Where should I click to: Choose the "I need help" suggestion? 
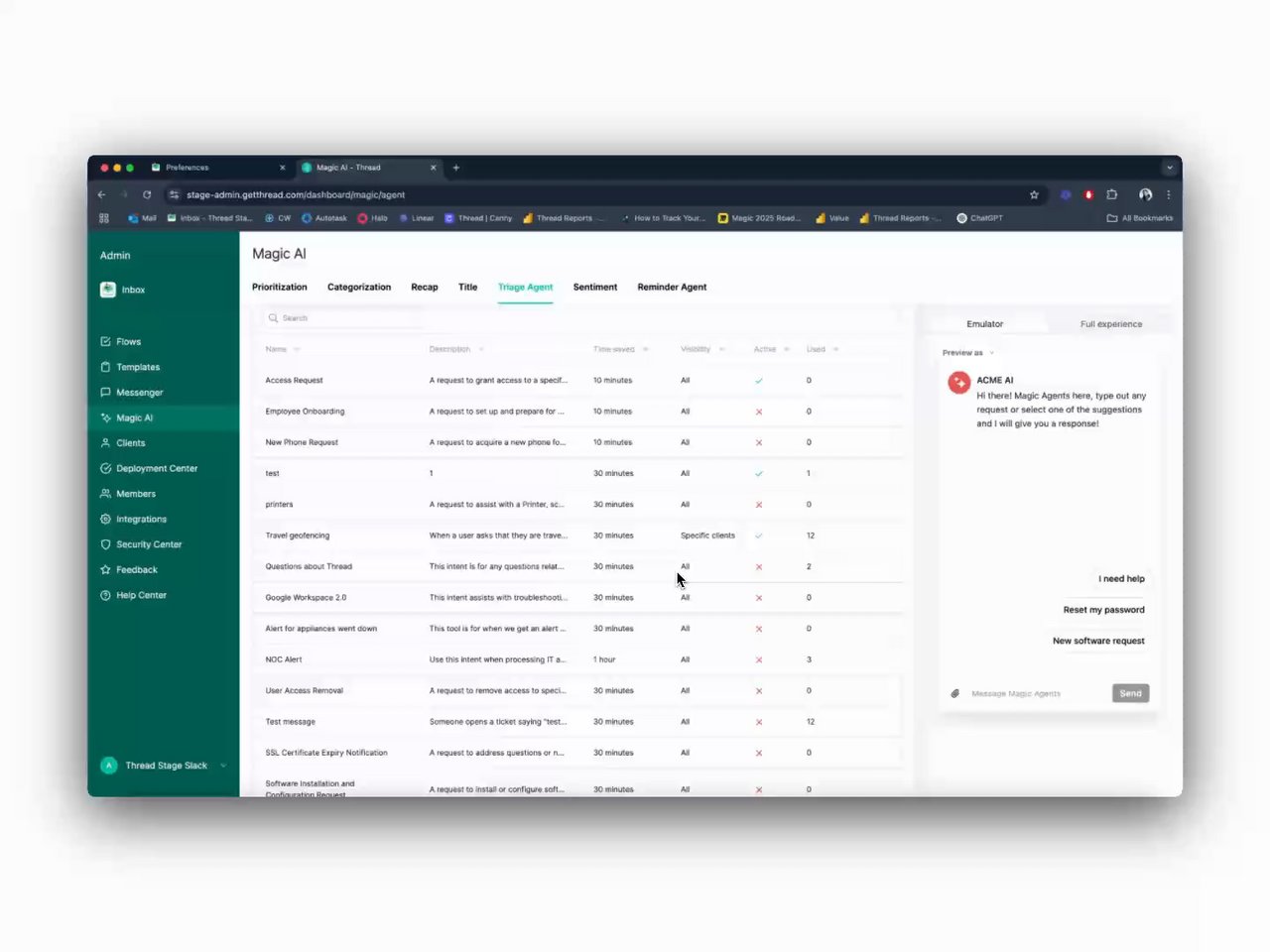tap(1121, 579)
